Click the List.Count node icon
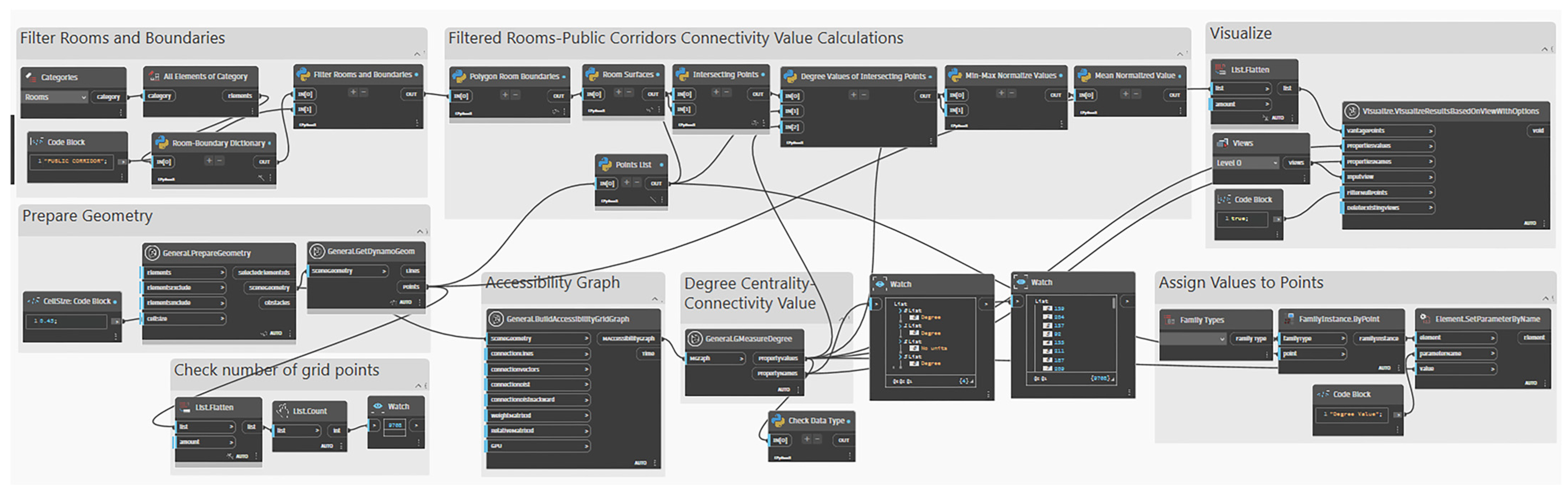The image size is (1568, 496). 282,410
